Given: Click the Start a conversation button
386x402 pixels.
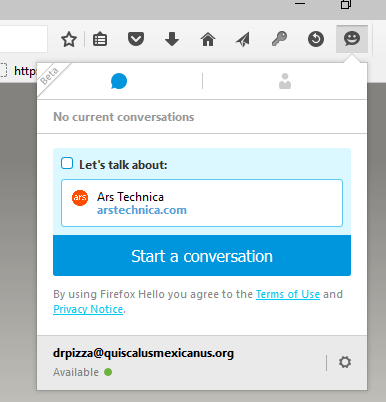Looking at the screenshot, I should [x=202, y=256].
